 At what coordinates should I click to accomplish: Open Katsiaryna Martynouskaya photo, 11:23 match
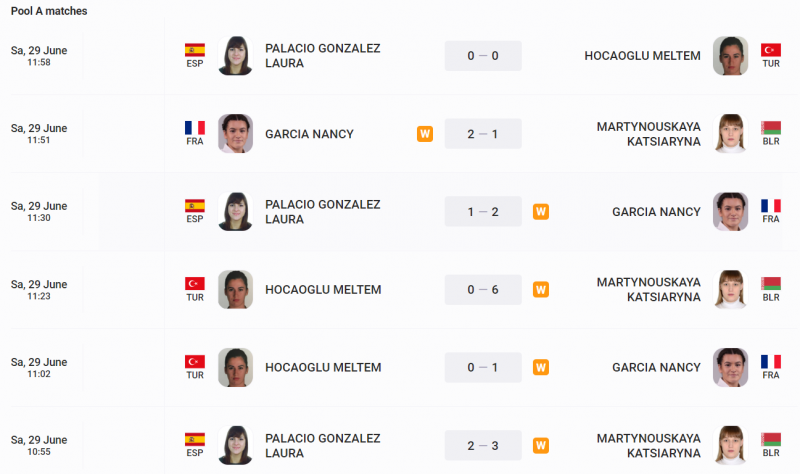pos(730,290)
